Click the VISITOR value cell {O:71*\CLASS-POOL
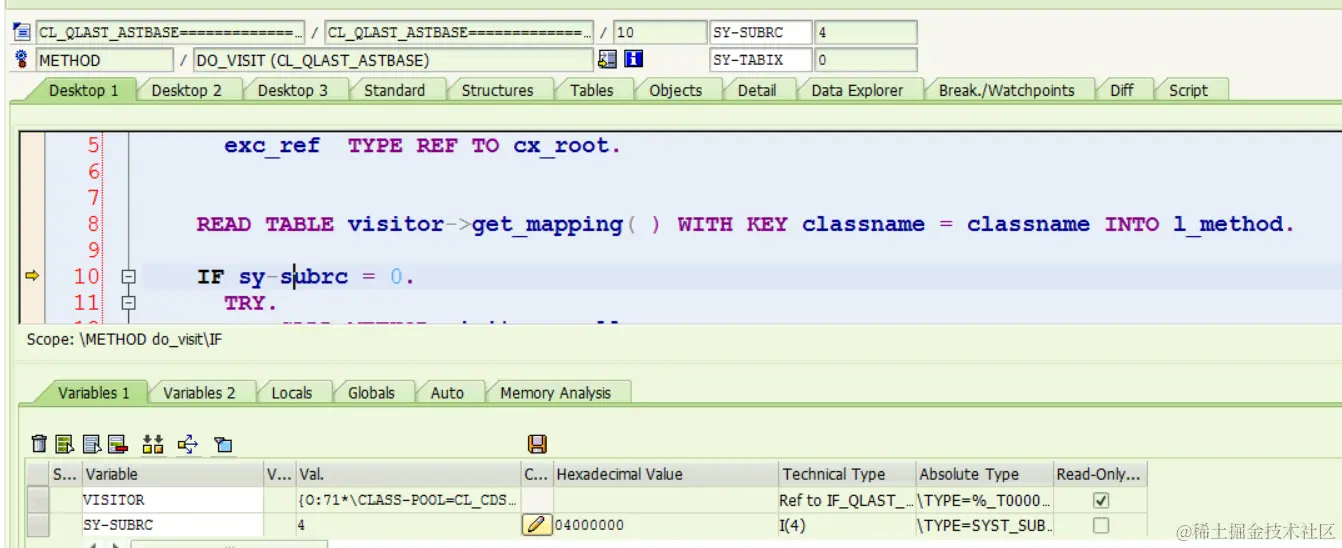The height and width of the screenshot is (548, 1342). coord(408,500)
